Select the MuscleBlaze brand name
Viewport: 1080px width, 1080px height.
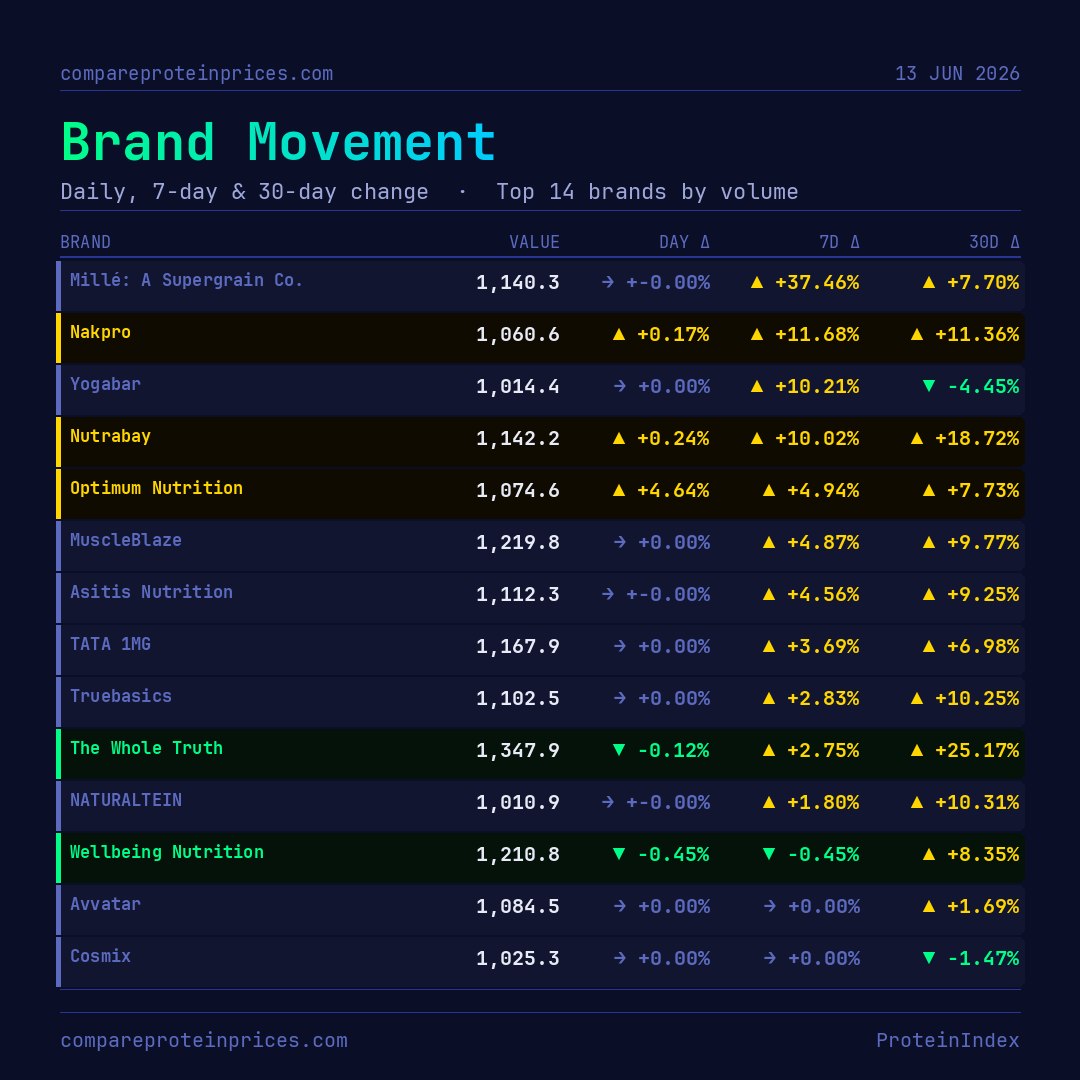coord(125,540)
